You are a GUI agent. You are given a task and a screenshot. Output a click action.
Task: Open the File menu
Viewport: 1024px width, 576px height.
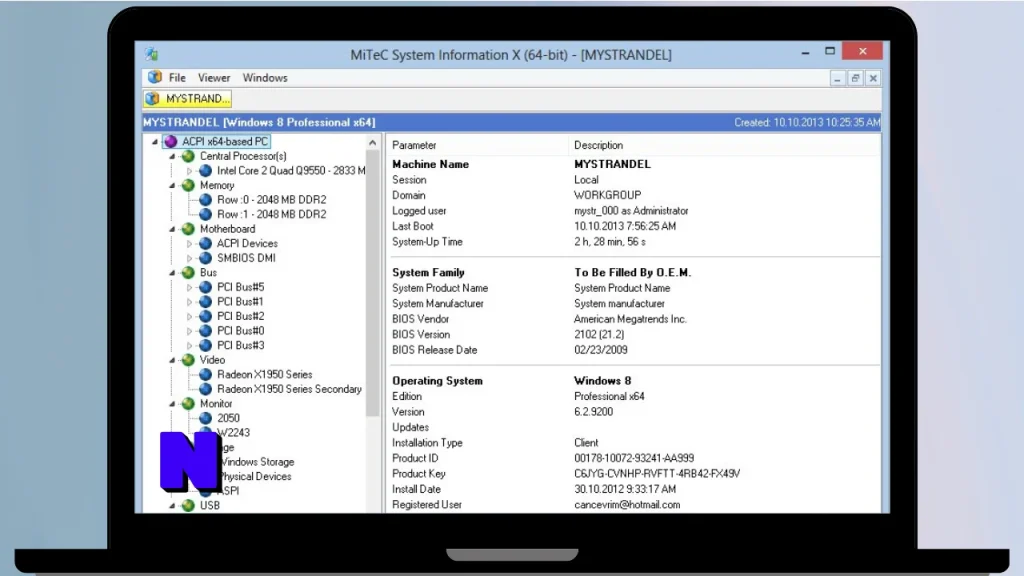(x=177, y=78)
